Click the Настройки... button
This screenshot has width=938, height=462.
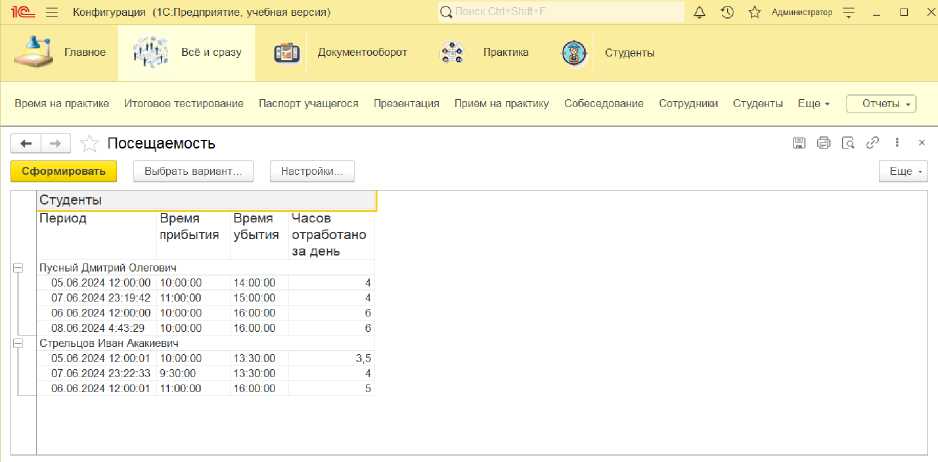point(312,171)
